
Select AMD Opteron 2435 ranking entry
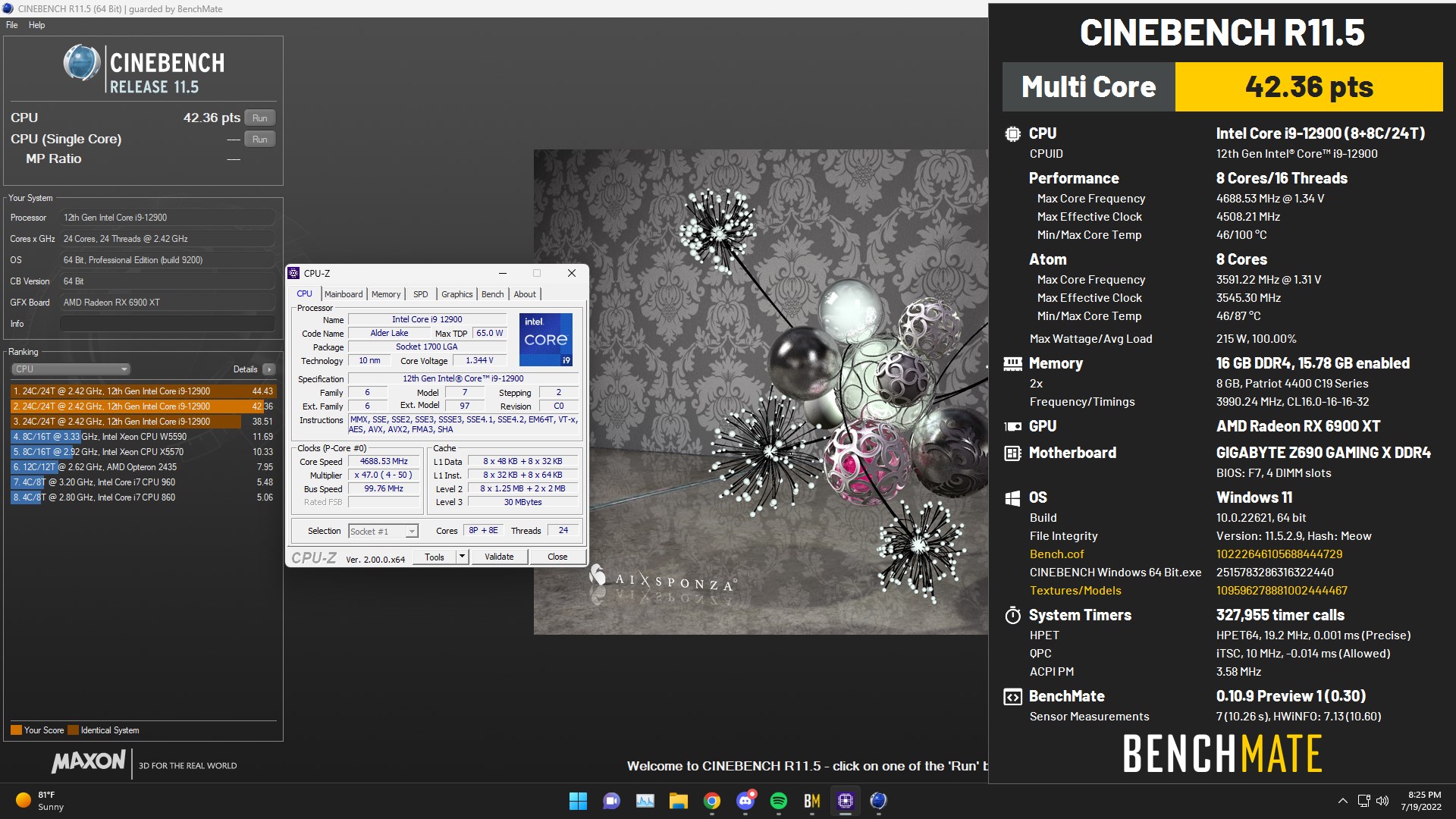click(x=143, y=467)
